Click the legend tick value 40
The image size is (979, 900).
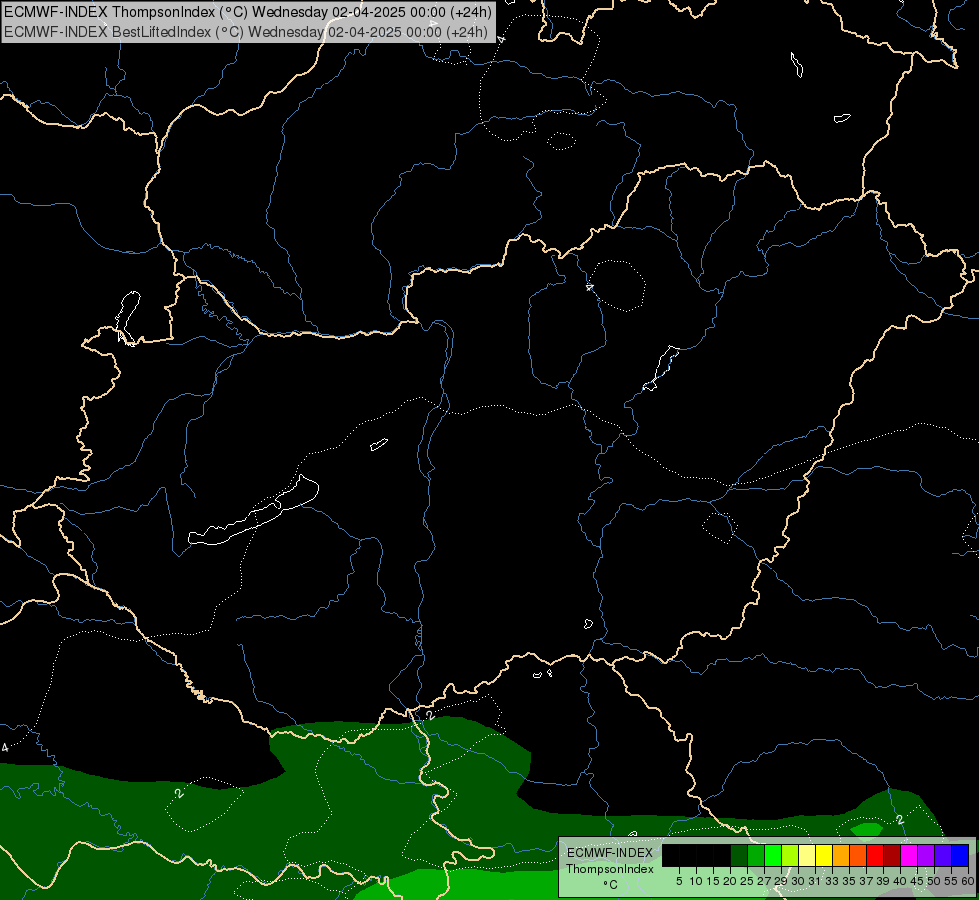point(900,881)
